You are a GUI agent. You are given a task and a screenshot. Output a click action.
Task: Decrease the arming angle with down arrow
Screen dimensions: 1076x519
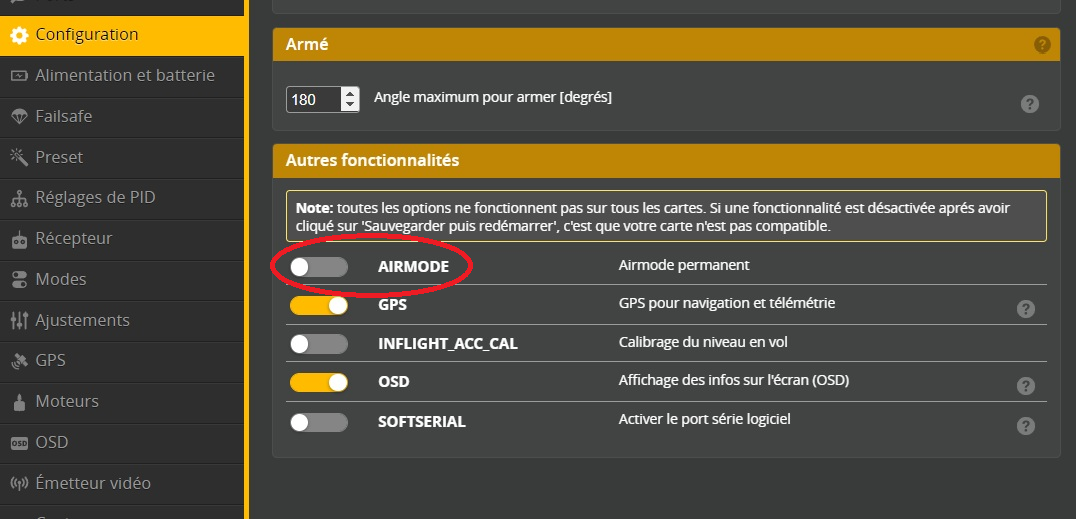349,105
